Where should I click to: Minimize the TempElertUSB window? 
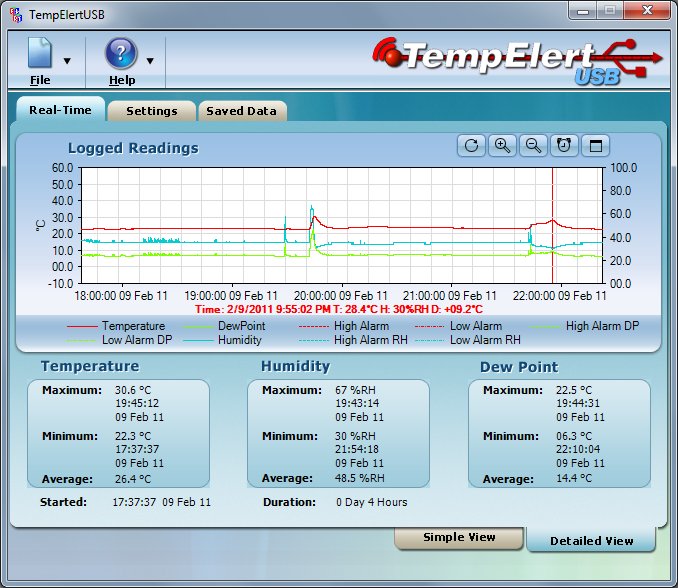pos(583,11)
